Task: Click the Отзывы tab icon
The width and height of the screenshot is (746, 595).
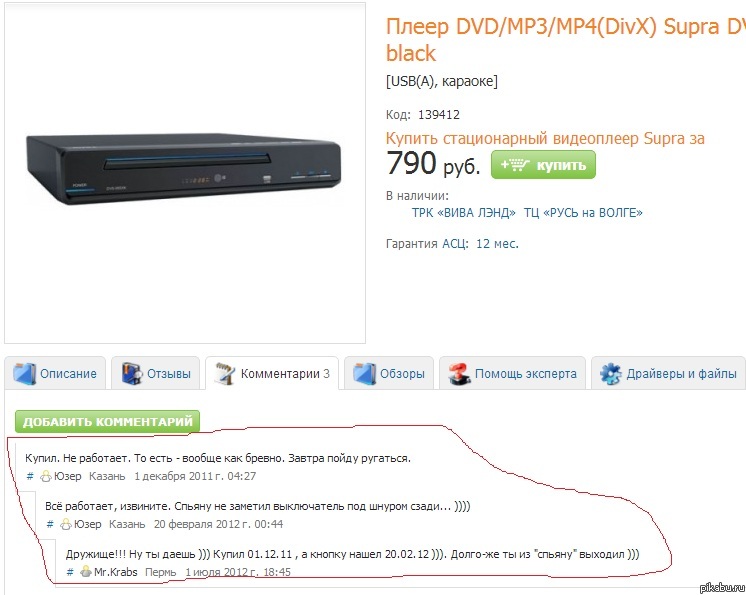Action: pyautogui.click(x=132, y=373)
